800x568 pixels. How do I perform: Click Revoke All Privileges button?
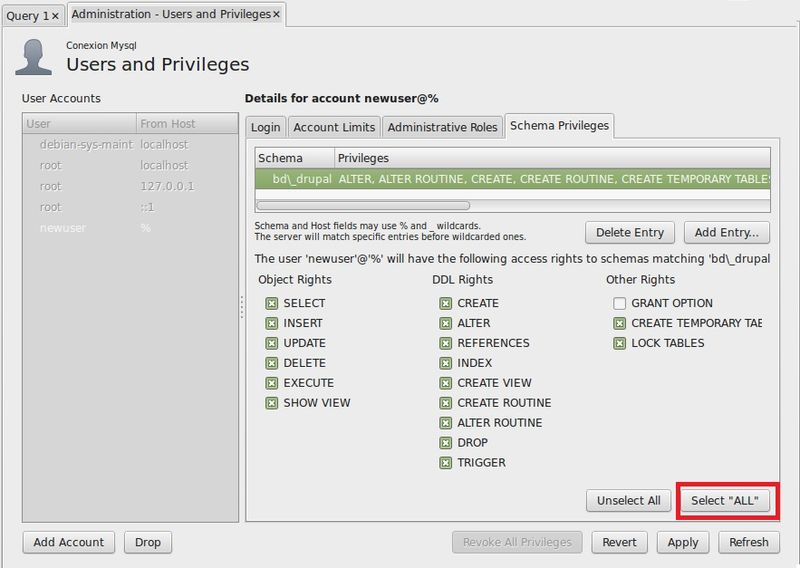click(517, 542)
